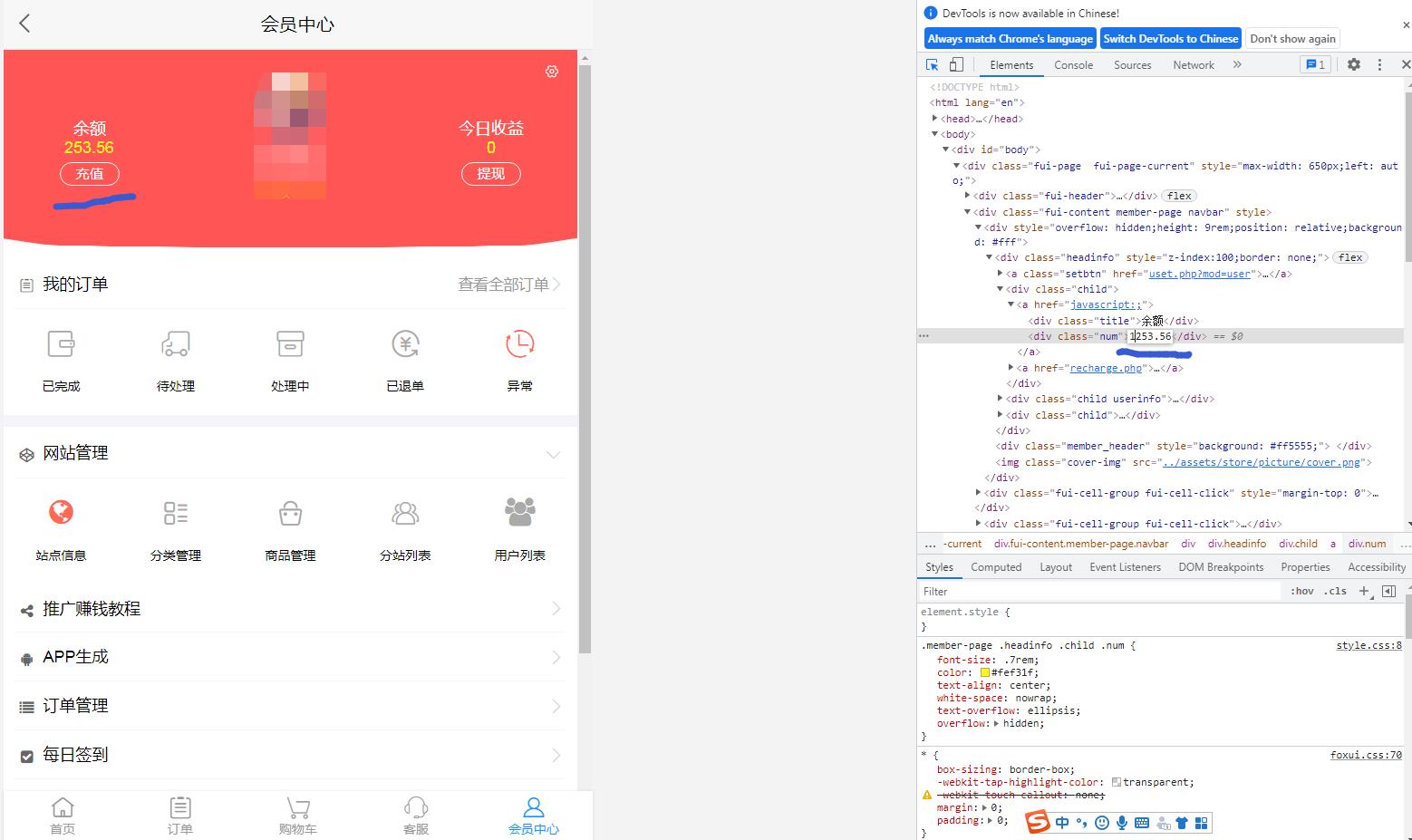The height and width of the screenshot is (840, 1412).
Task: Toggle the .cls class editor
Action: pos(1335,592)
